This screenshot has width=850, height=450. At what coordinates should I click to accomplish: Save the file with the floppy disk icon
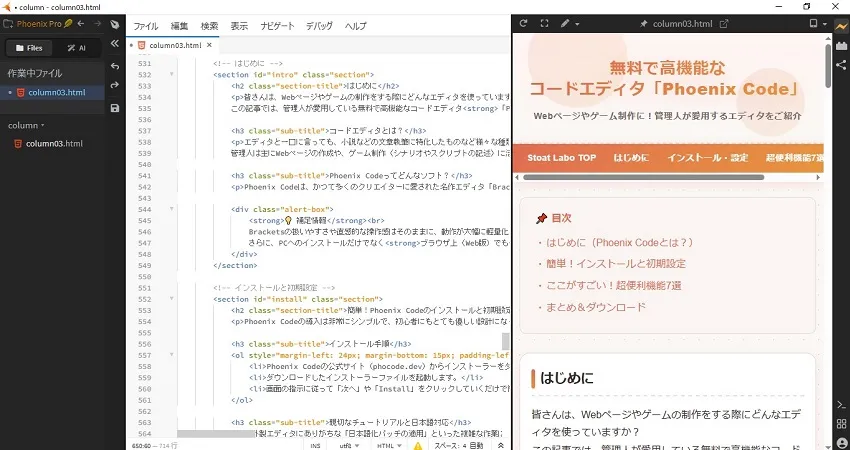(x=114, y=108)
